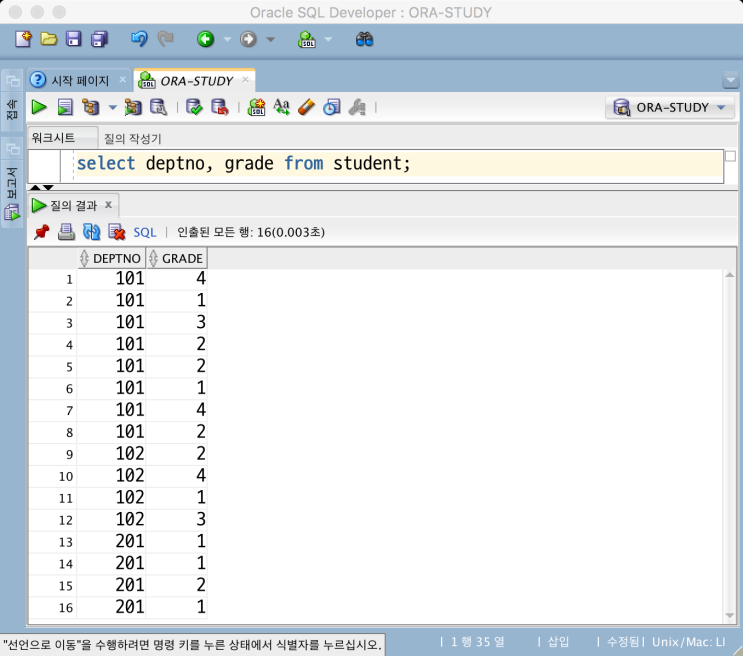Viewport: 743px width, 656px height.
Task: Clear the worksheet with the eraser icon
Action: pos(307,107)
